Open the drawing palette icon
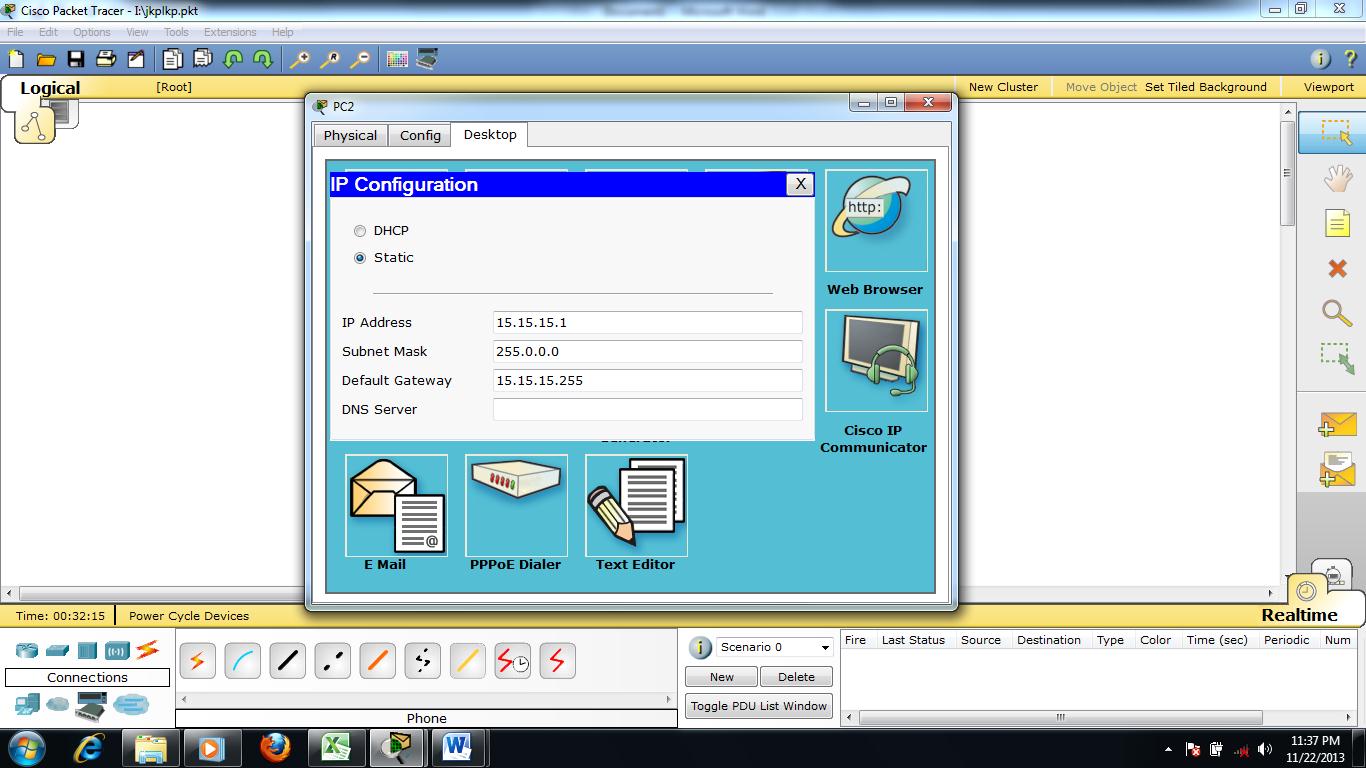 (397, 59)
